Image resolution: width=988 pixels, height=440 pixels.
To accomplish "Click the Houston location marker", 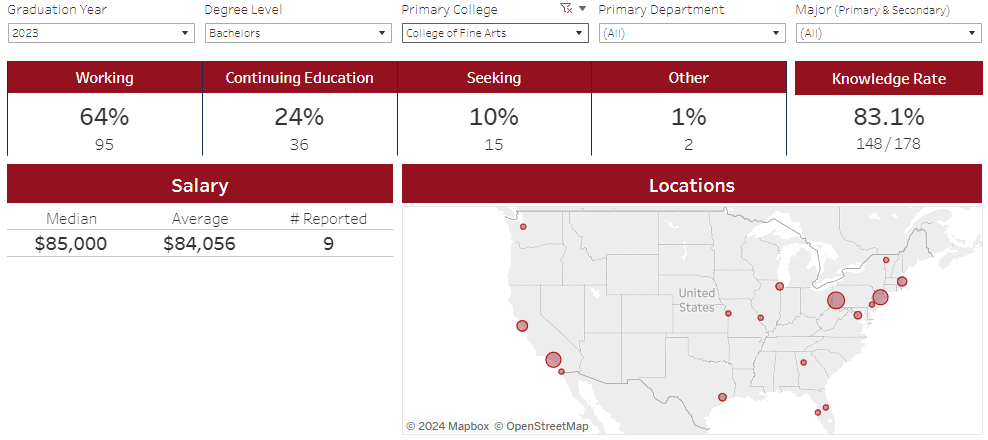I will point(722,397).
